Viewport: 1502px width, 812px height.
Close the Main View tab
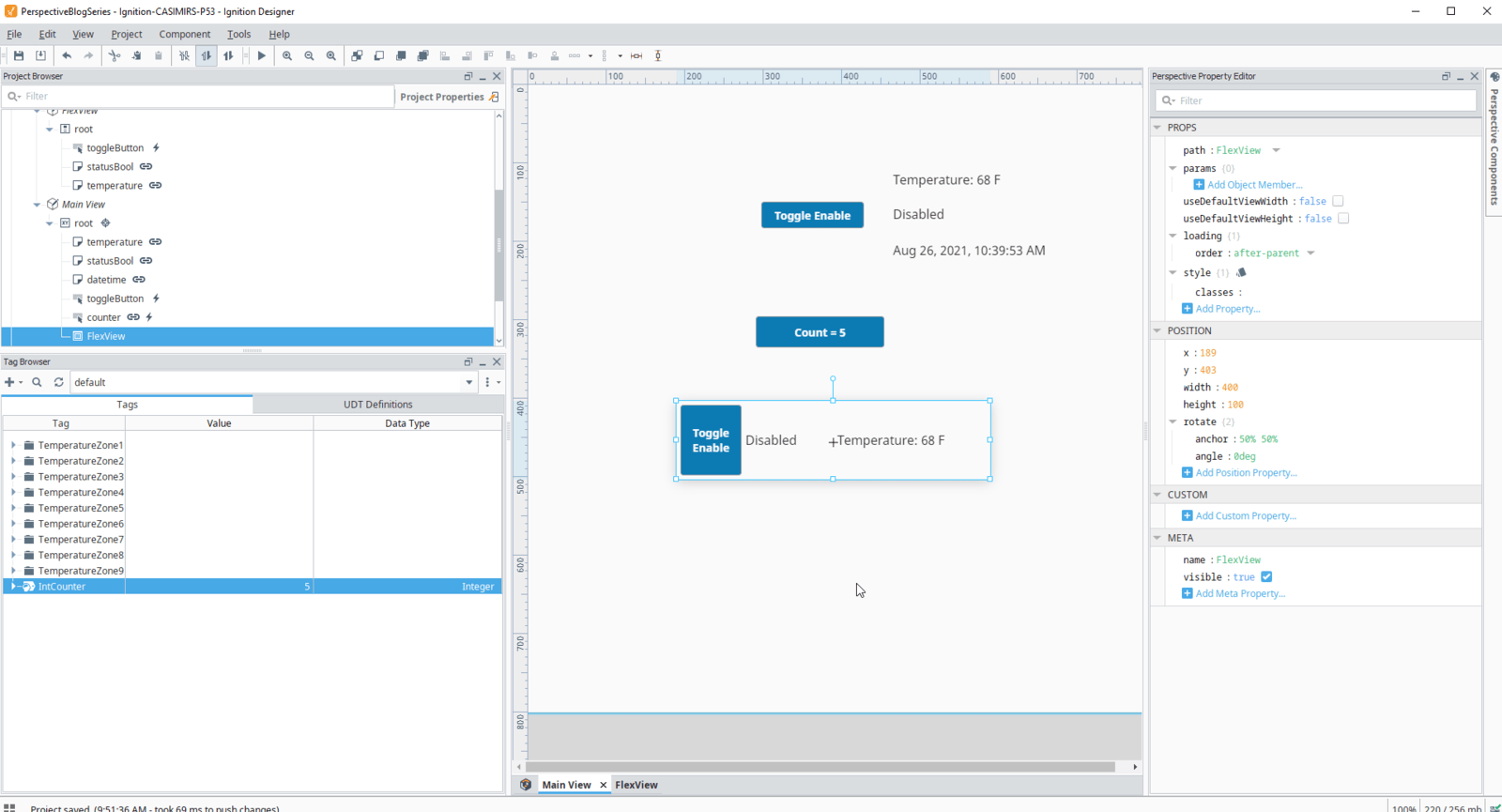(603, 785)
